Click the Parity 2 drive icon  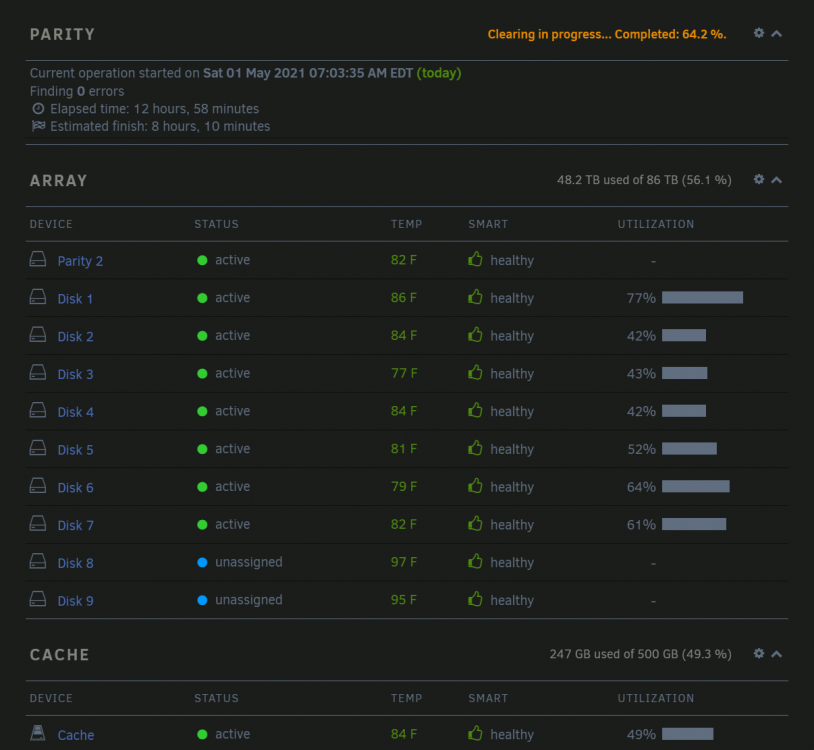(x=38, y=259)
